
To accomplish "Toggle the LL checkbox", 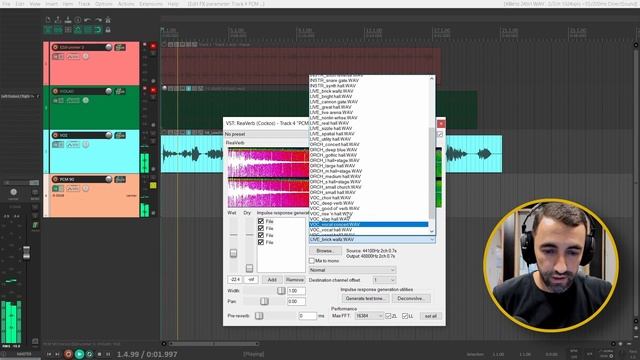I will point(405,316).
